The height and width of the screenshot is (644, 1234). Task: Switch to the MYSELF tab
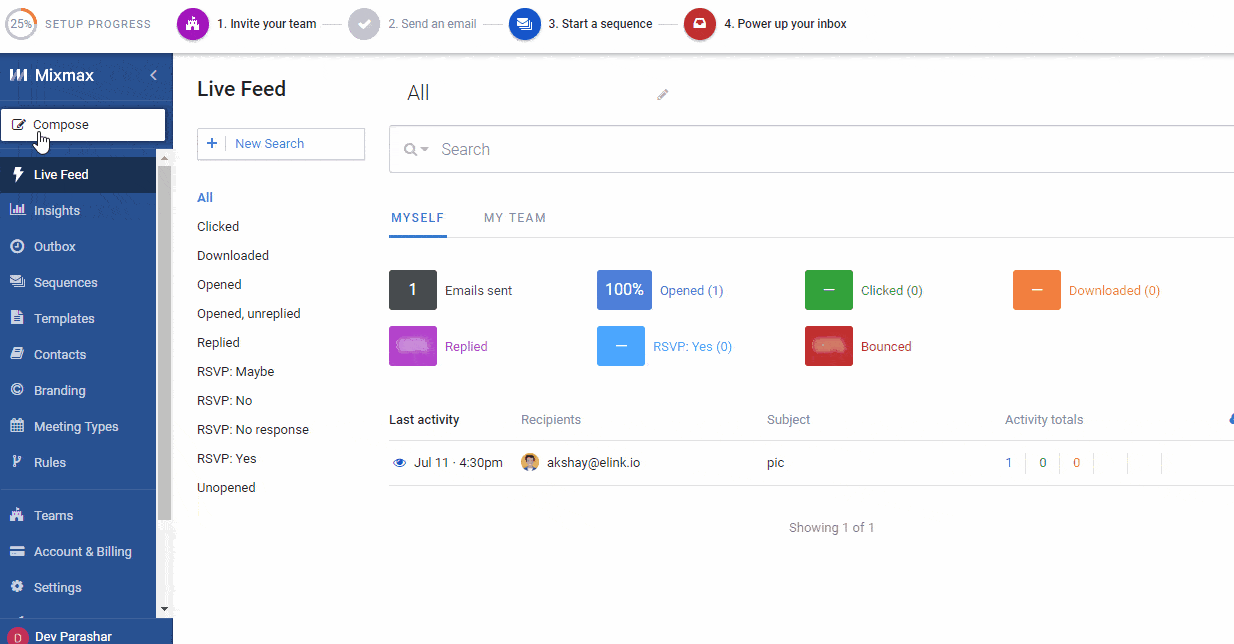tap(418, 218)
